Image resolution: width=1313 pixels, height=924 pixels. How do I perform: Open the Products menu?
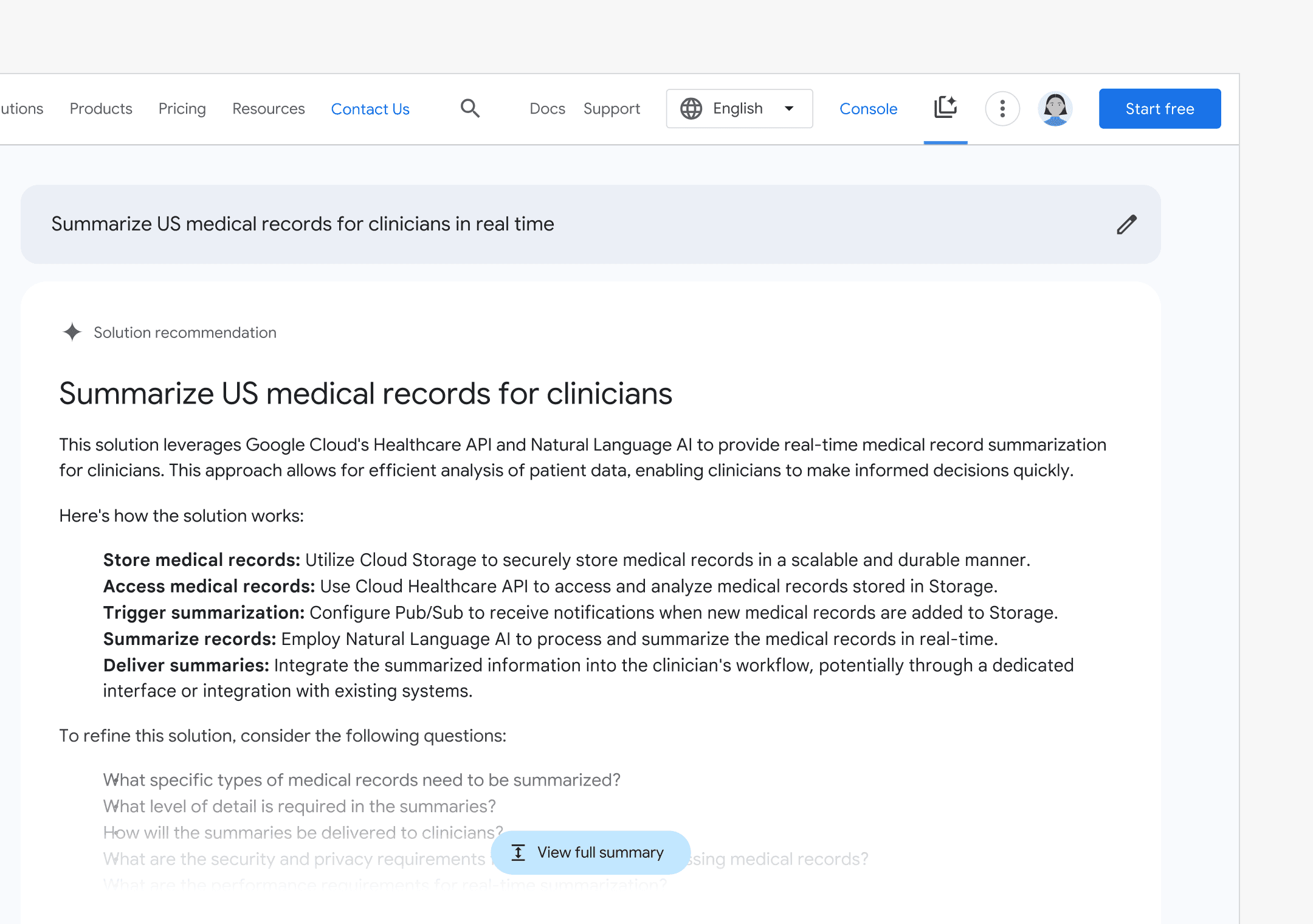(x=101, y=109)
